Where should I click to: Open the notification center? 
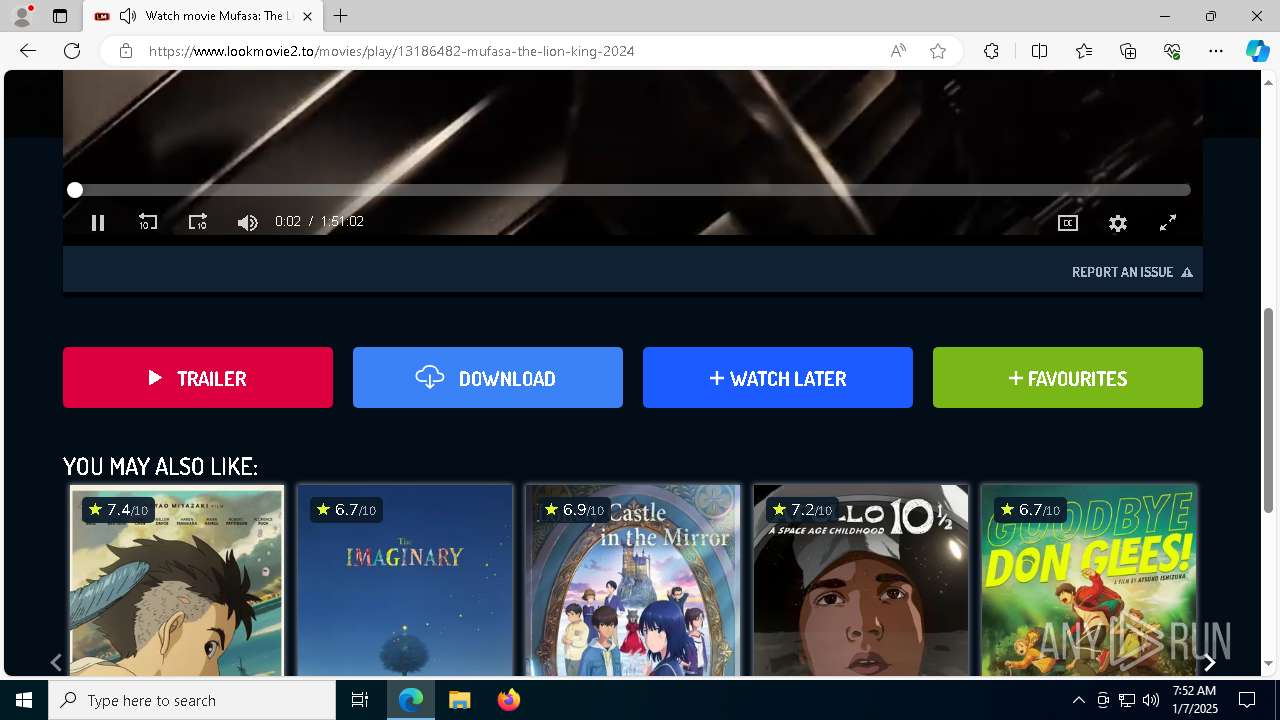click(x=1247, y=700)
